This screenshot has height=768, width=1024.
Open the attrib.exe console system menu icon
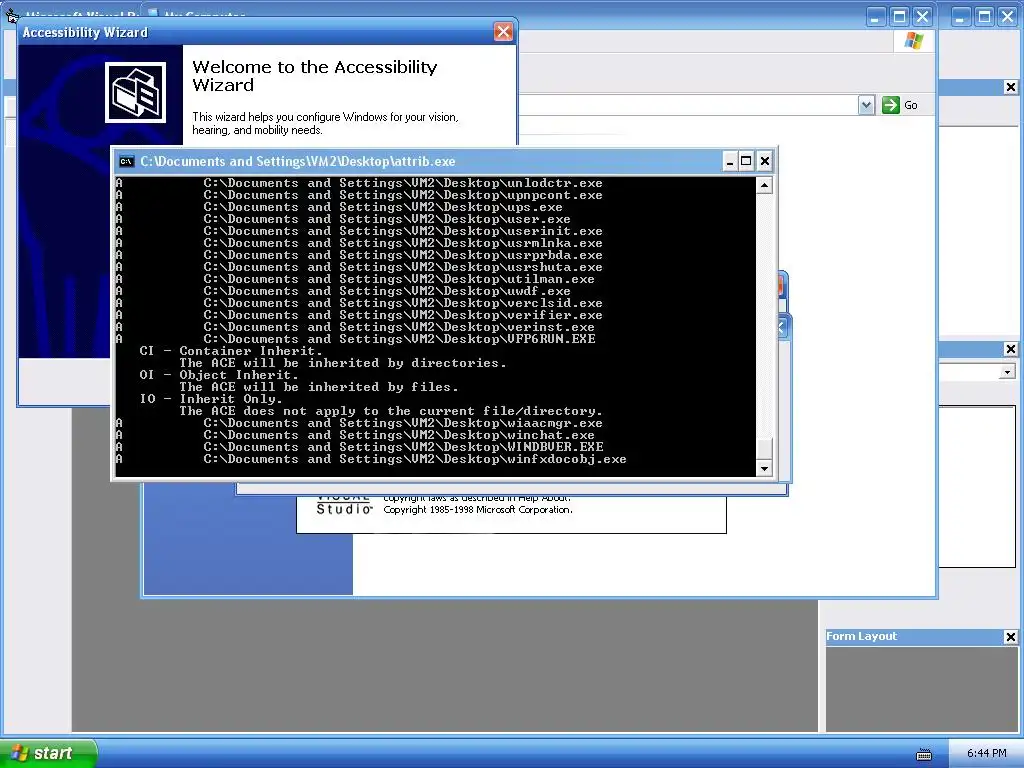coord(127,161)
